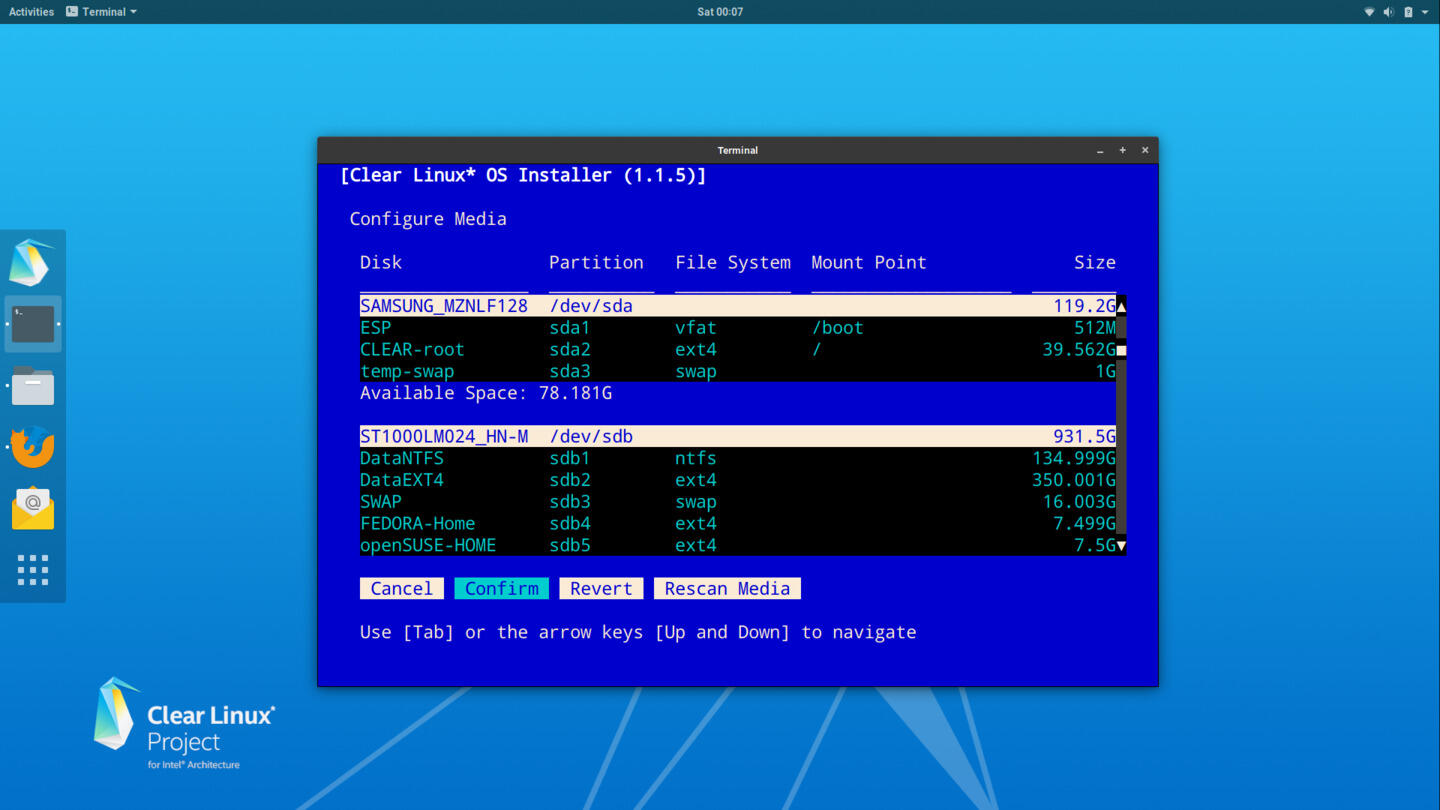Launch the Files manager from dock
The height and width of the screenshot is (810, 1440).
(33, 386)
